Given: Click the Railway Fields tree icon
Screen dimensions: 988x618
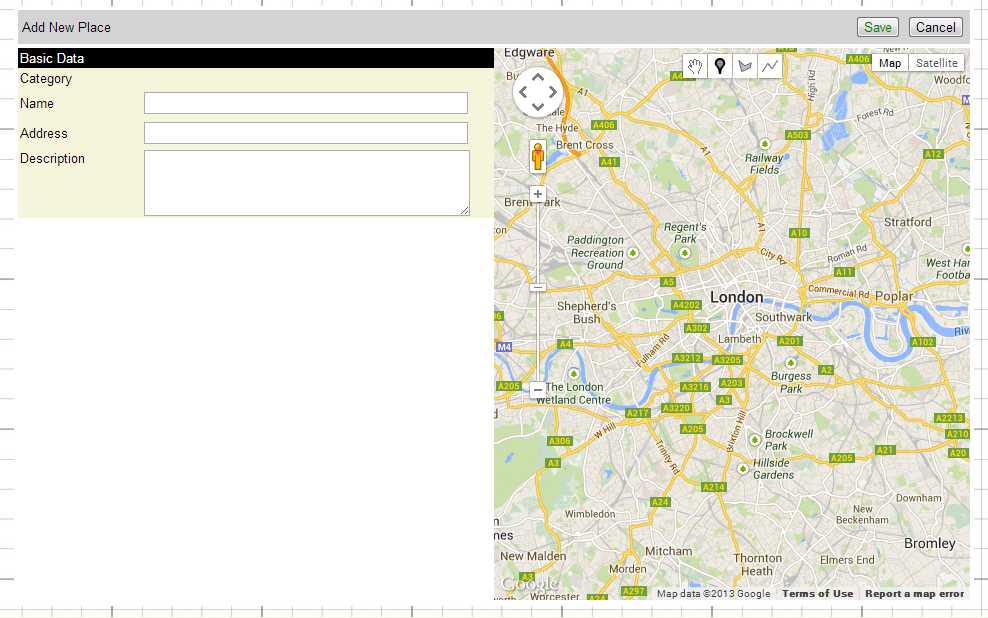Looking at the screenshot, I should click(x=764, y=144).
